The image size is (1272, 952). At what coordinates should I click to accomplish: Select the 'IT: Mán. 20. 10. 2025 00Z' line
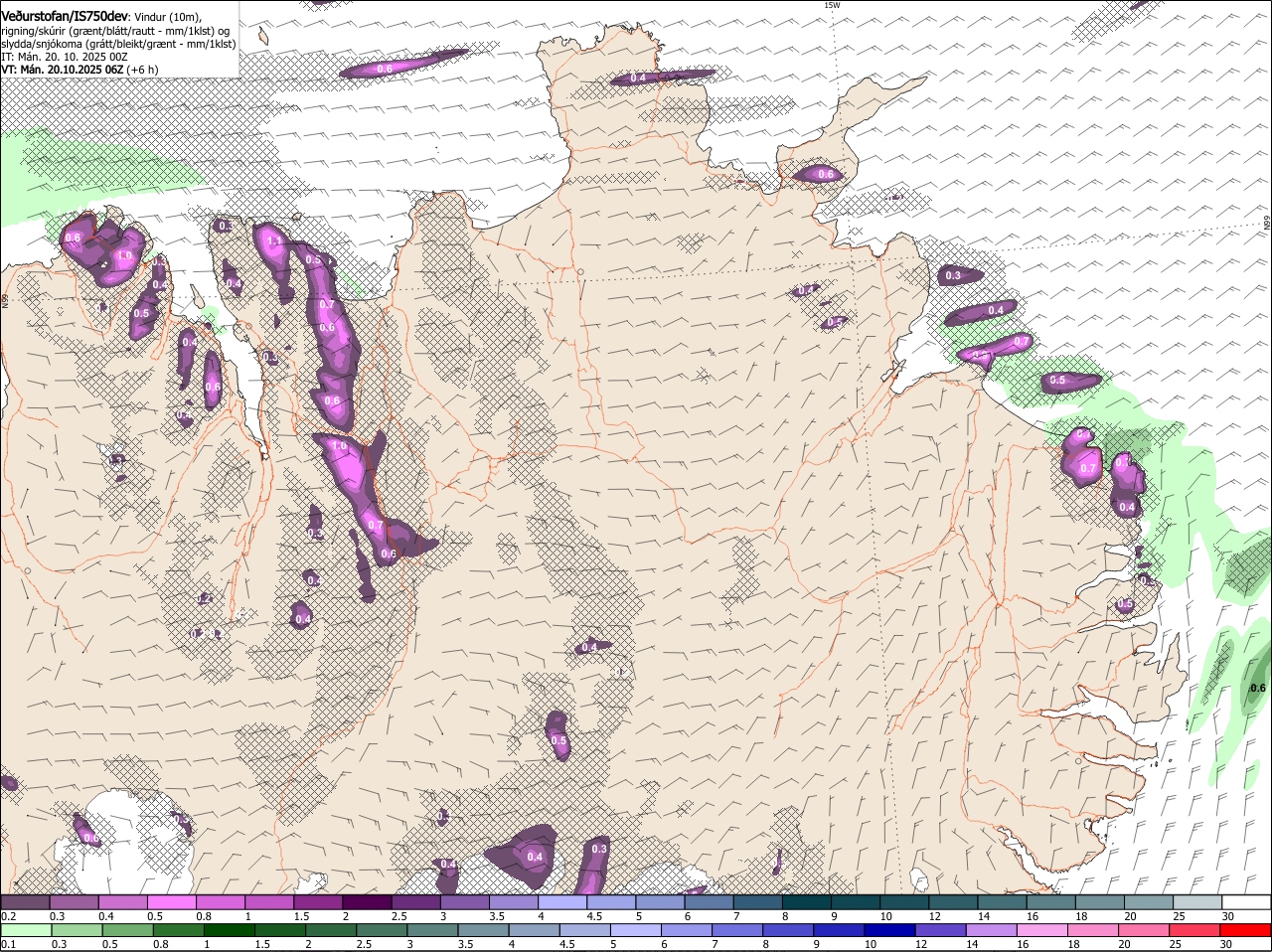[65, 57]
